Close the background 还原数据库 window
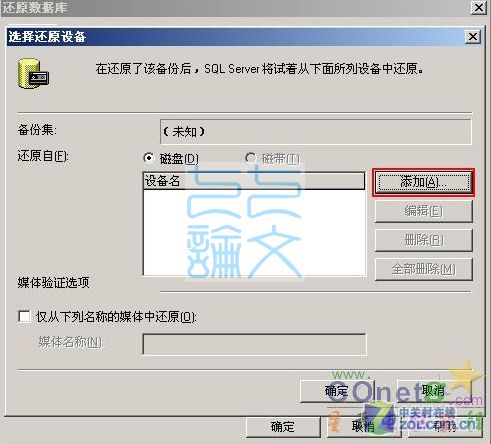 (x=479, y=7)
